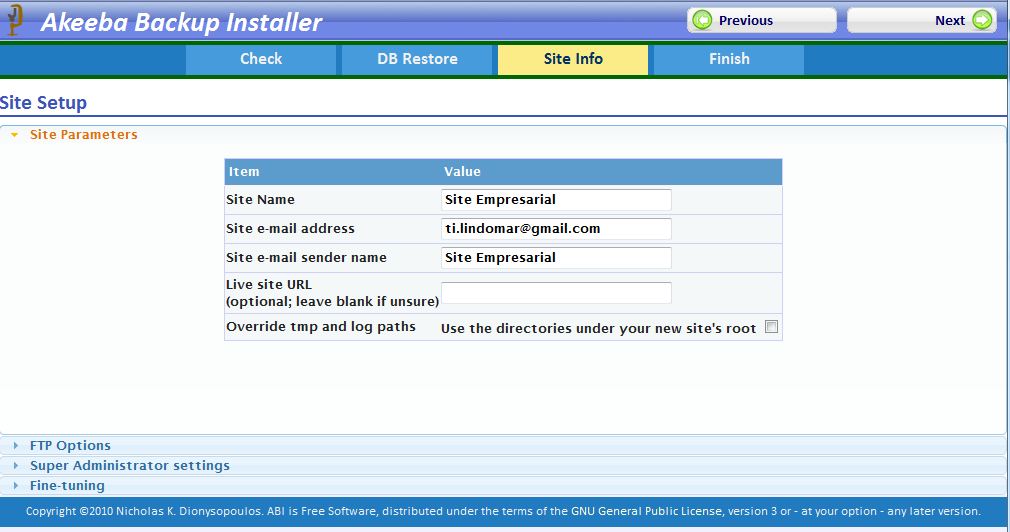Image resolution: width=1010 pixels, height=532 pixels.
Task: Click the Value column header
Action: coord(462,172)
